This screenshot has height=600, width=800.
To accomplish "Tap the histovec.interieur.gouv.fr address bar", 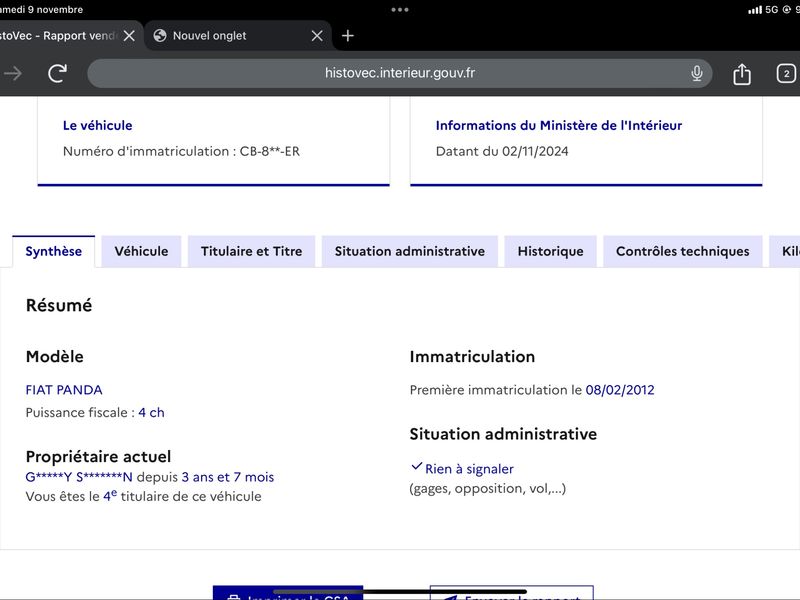I will pyautogui.click(x=399, y=73).
